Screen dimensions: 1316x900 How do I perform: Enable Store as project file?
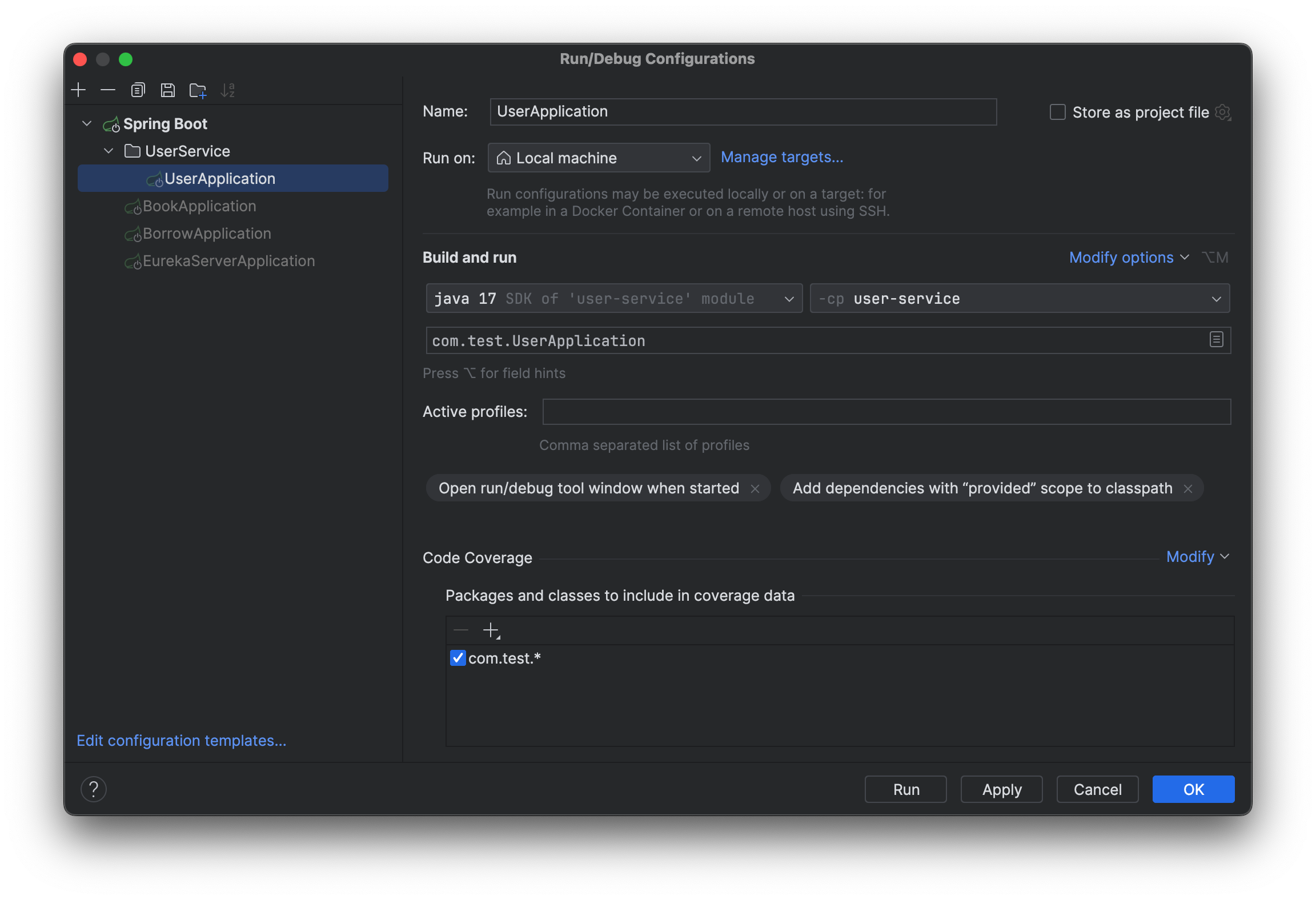pos(1057,112)
